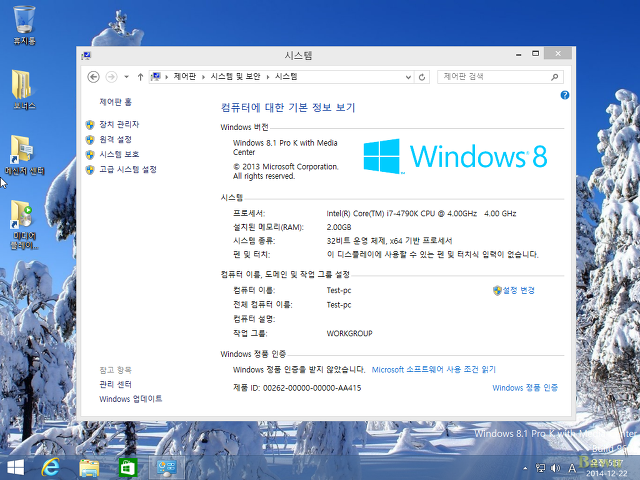Viewport: 640px width, 480px height.
Task: Go up one level with the Up arrow
Action: coord(140,77)
